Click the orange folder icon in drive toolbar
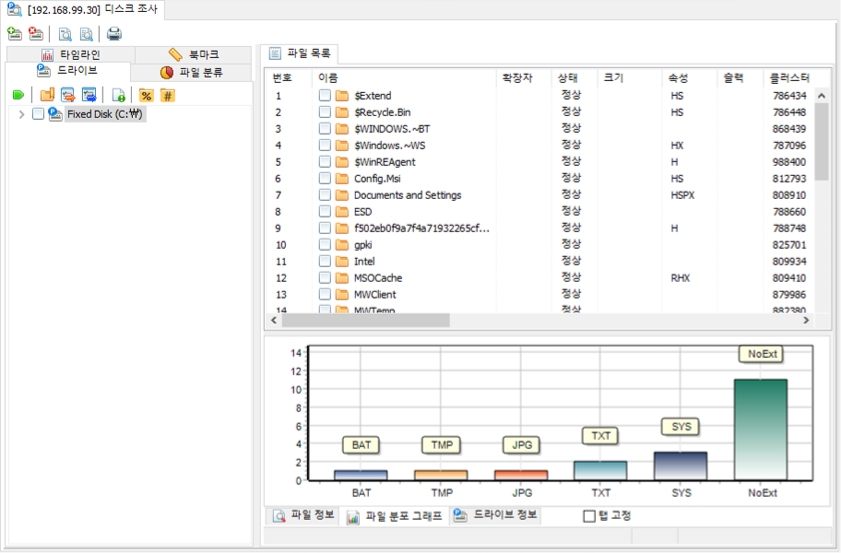 [47, 95]
